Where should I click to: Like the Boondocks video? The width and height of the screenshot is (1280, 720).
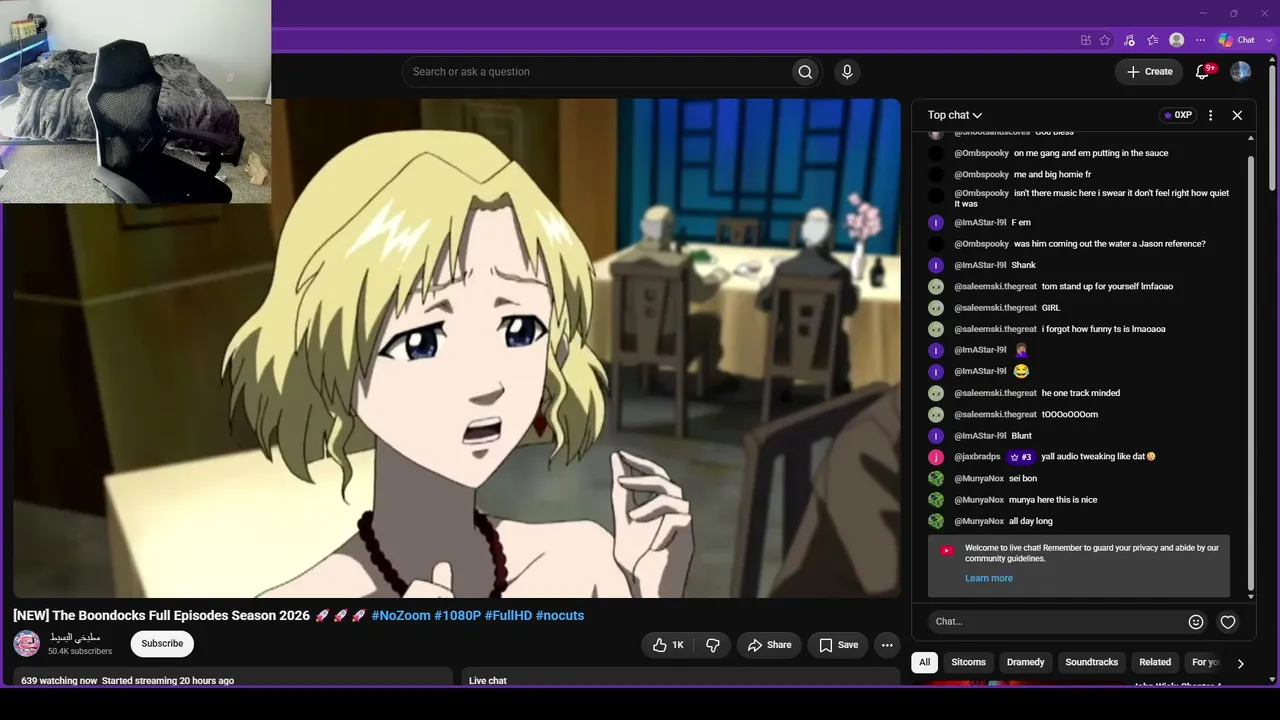(x=668, y=645)
